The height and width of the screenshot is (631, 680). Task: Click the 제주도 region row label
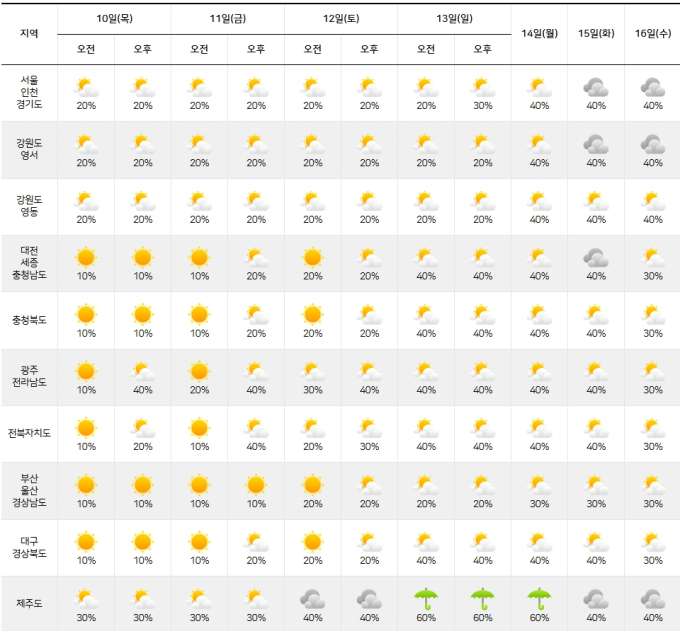point(29,603)
